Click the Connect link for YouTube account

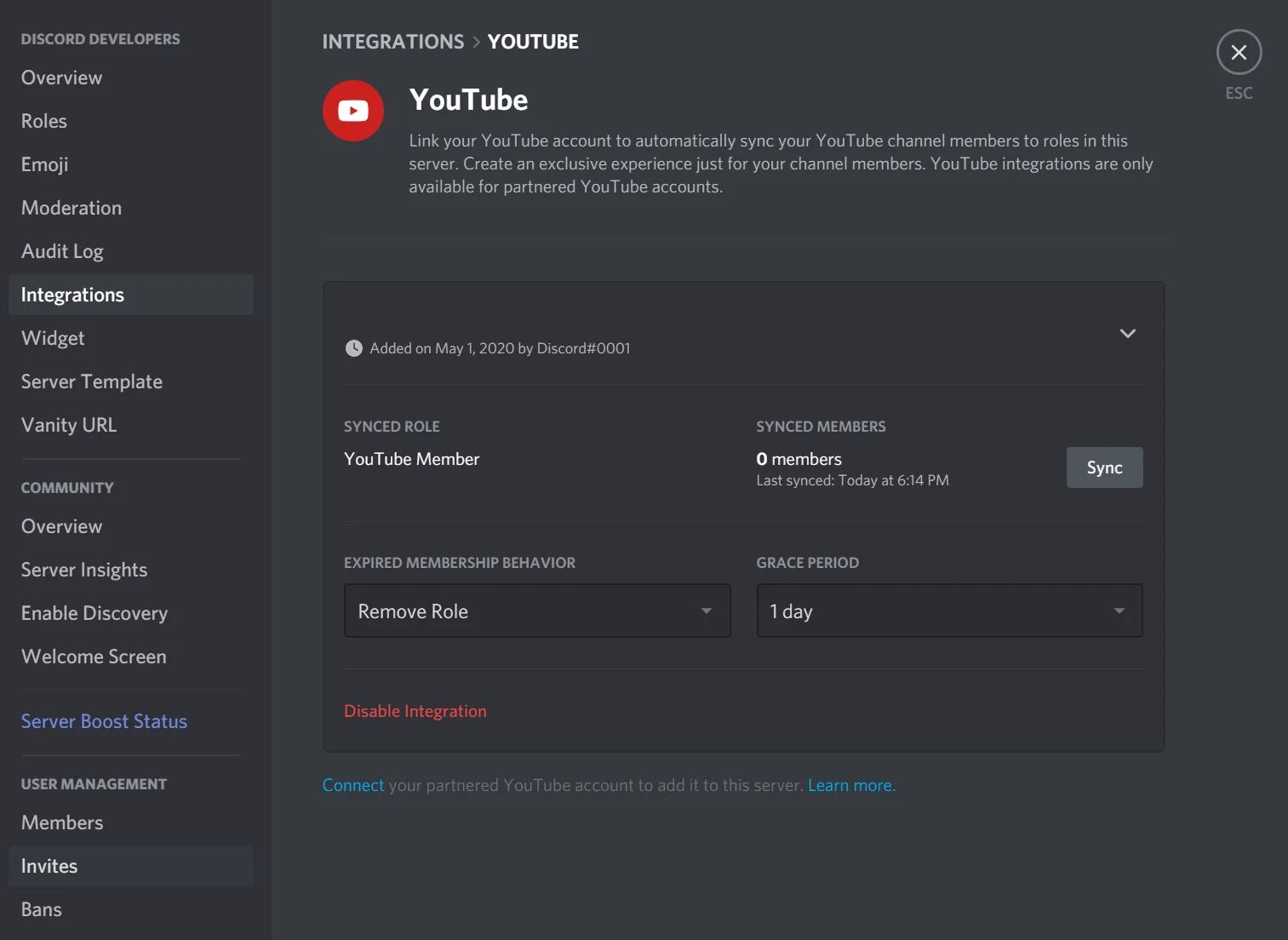(x=353, y=784)
